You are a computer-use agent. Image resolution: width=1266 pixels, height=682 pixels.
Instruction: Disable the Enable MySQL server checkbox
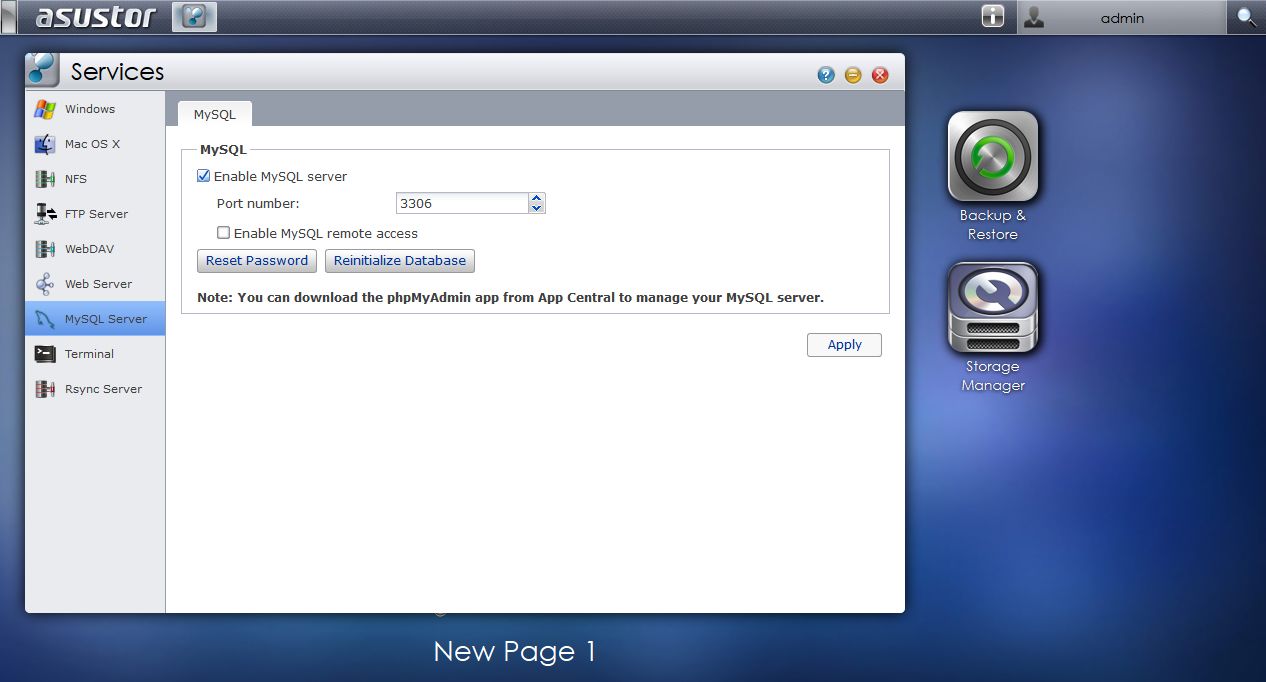tap(204, 176)
